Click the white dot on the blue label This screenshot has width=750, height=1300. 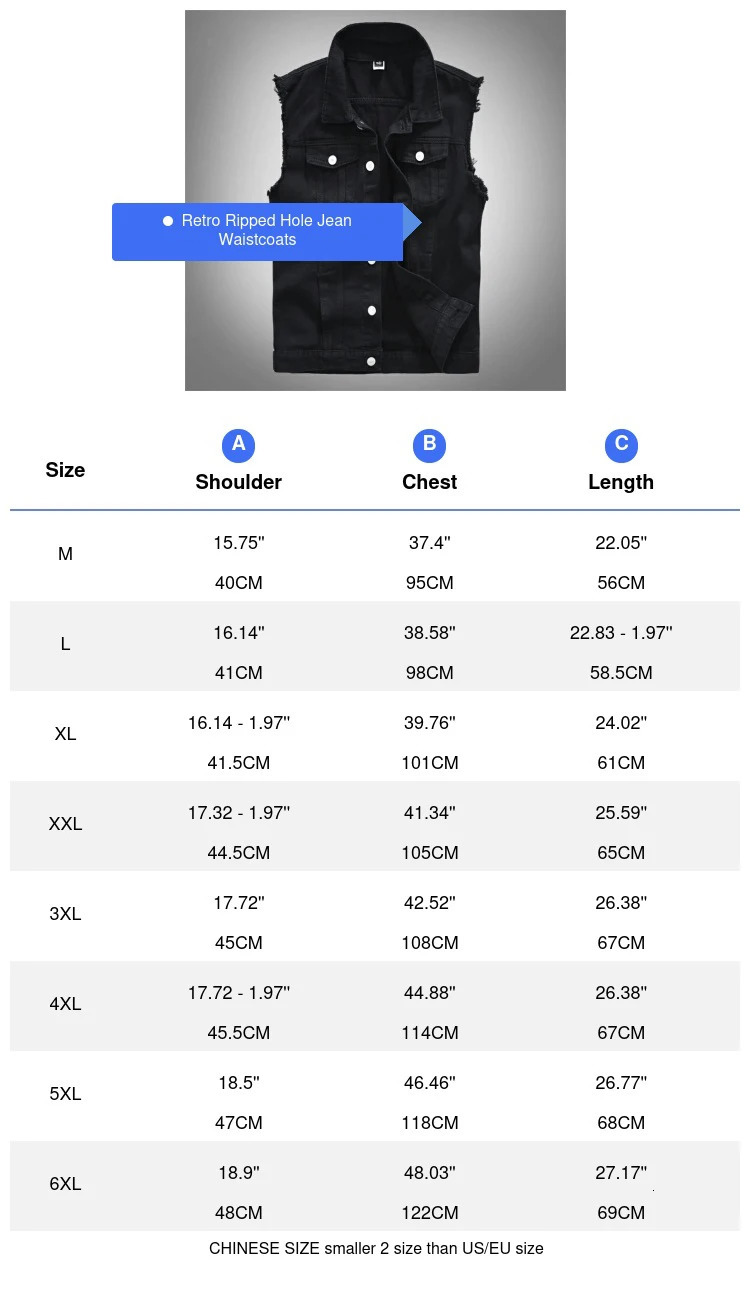point(168,221)
